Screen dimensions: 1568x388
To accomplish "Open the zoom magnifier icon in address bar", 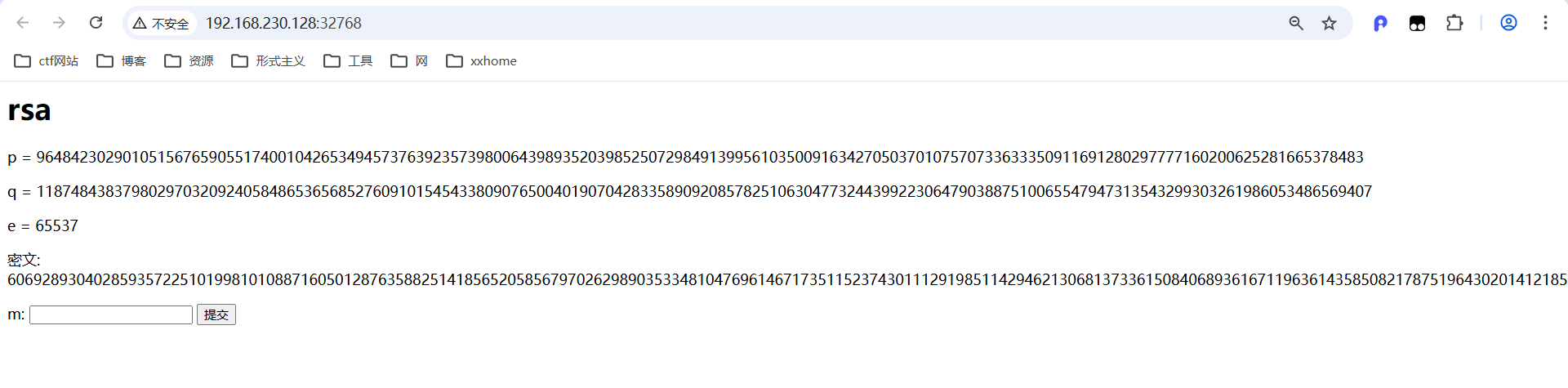I will [x=1296, y=23].
